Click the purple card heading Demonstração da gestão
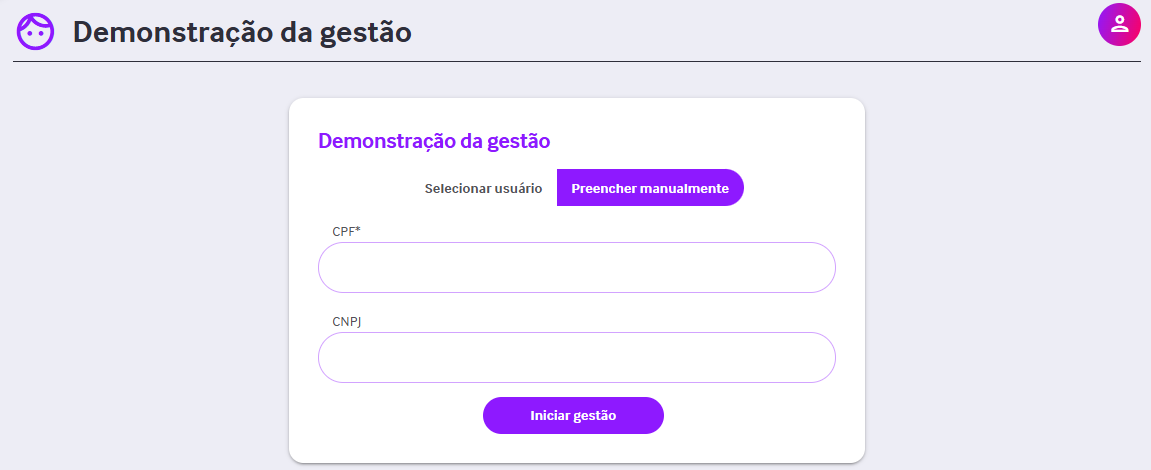The image size is (1151, 470). click(x=434, y=141)
